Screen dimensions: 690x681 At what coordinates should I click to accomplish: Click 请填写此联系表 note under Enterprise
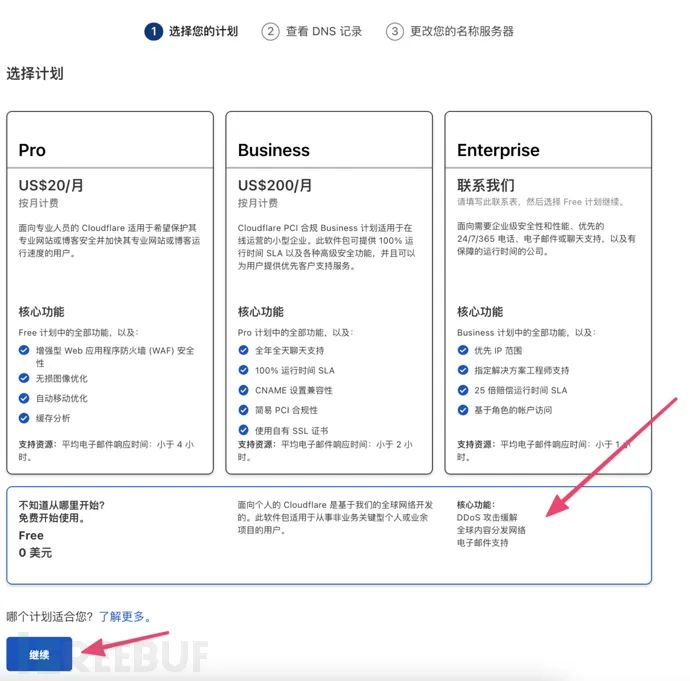pos(540,202)
